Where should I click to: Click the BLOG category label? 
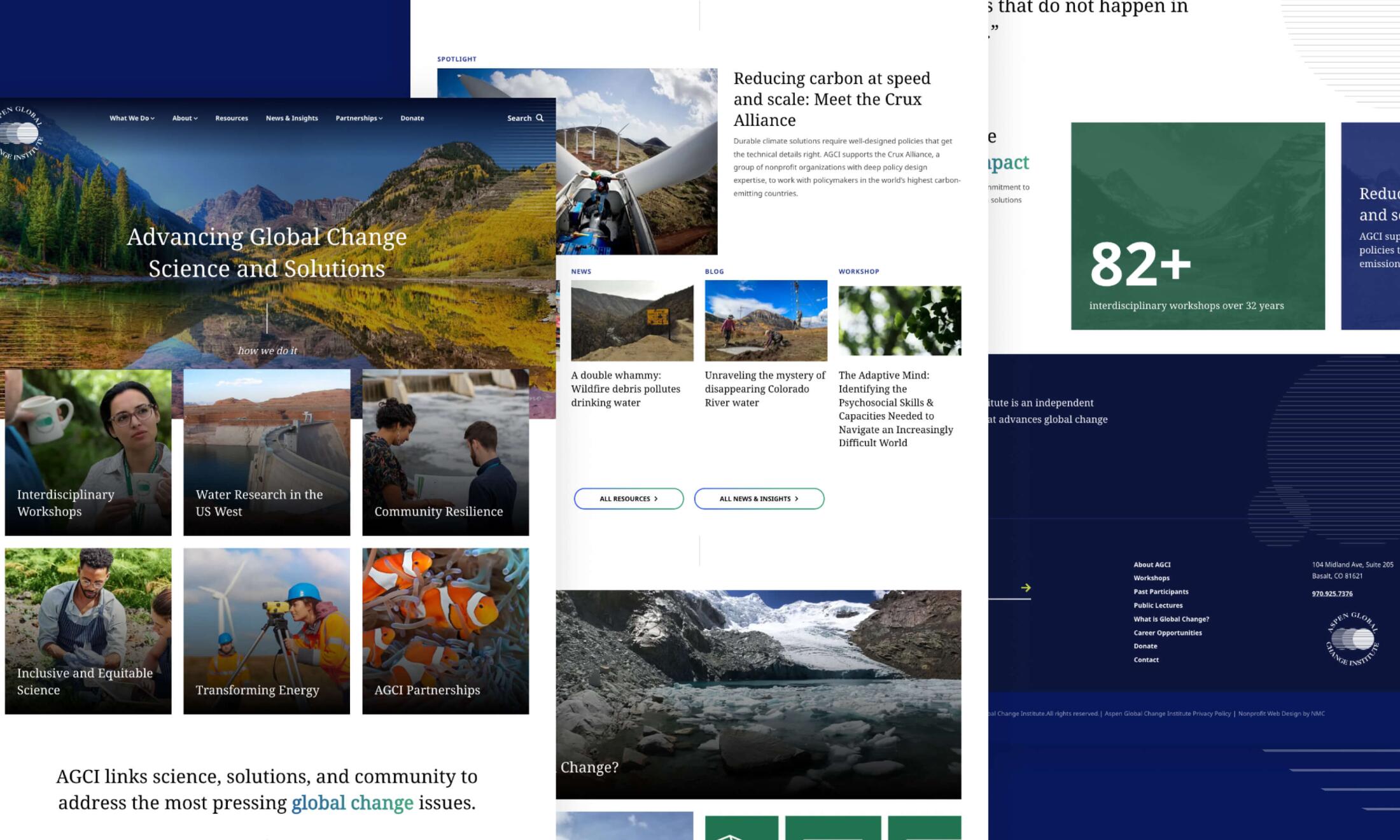(x=714, y=272)
